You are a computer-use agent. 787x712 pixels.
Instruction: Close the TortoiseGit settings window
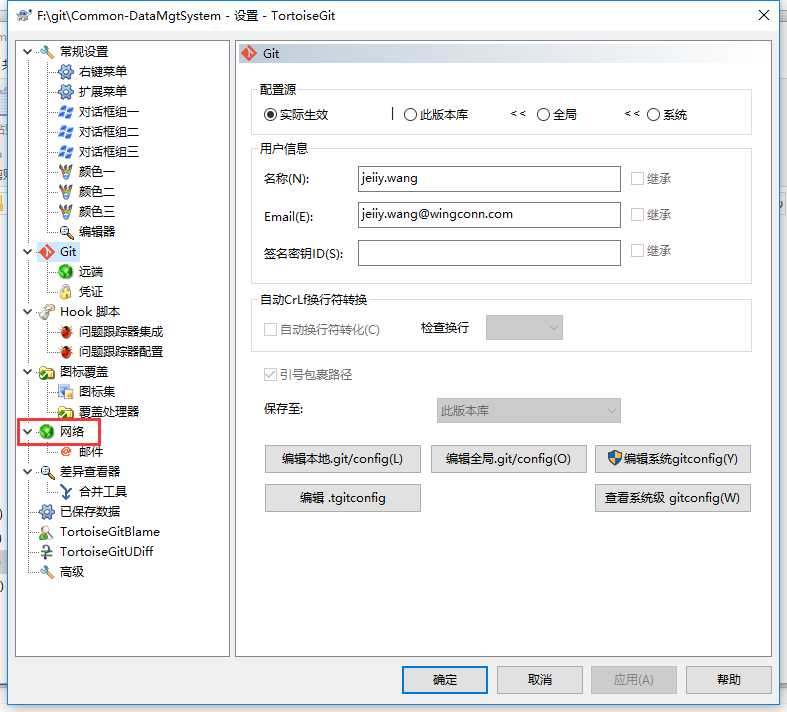coord(764,16)
